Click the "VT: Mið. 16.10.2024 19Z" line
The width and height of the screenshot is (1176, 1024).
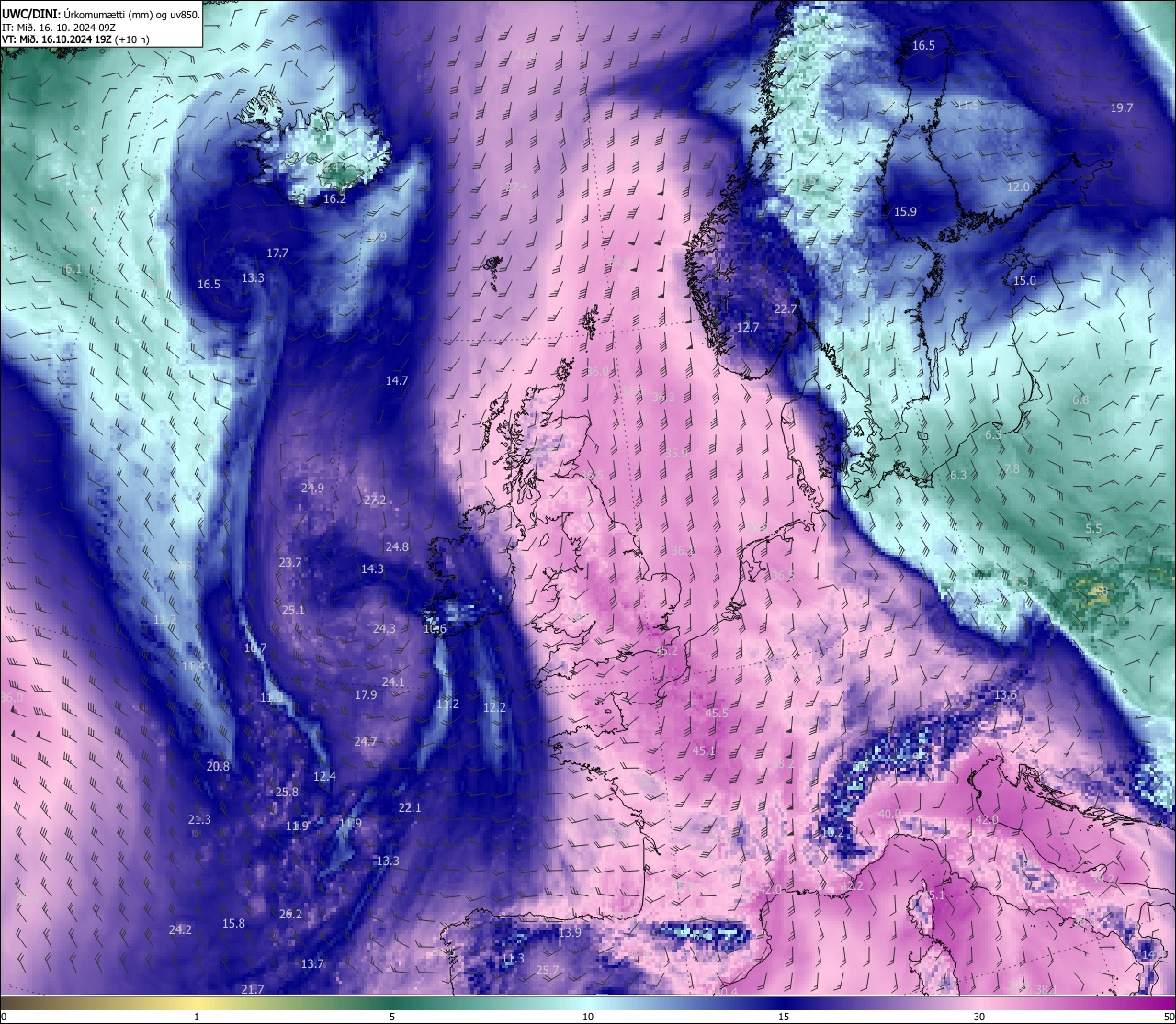click(x=57, y=39)
